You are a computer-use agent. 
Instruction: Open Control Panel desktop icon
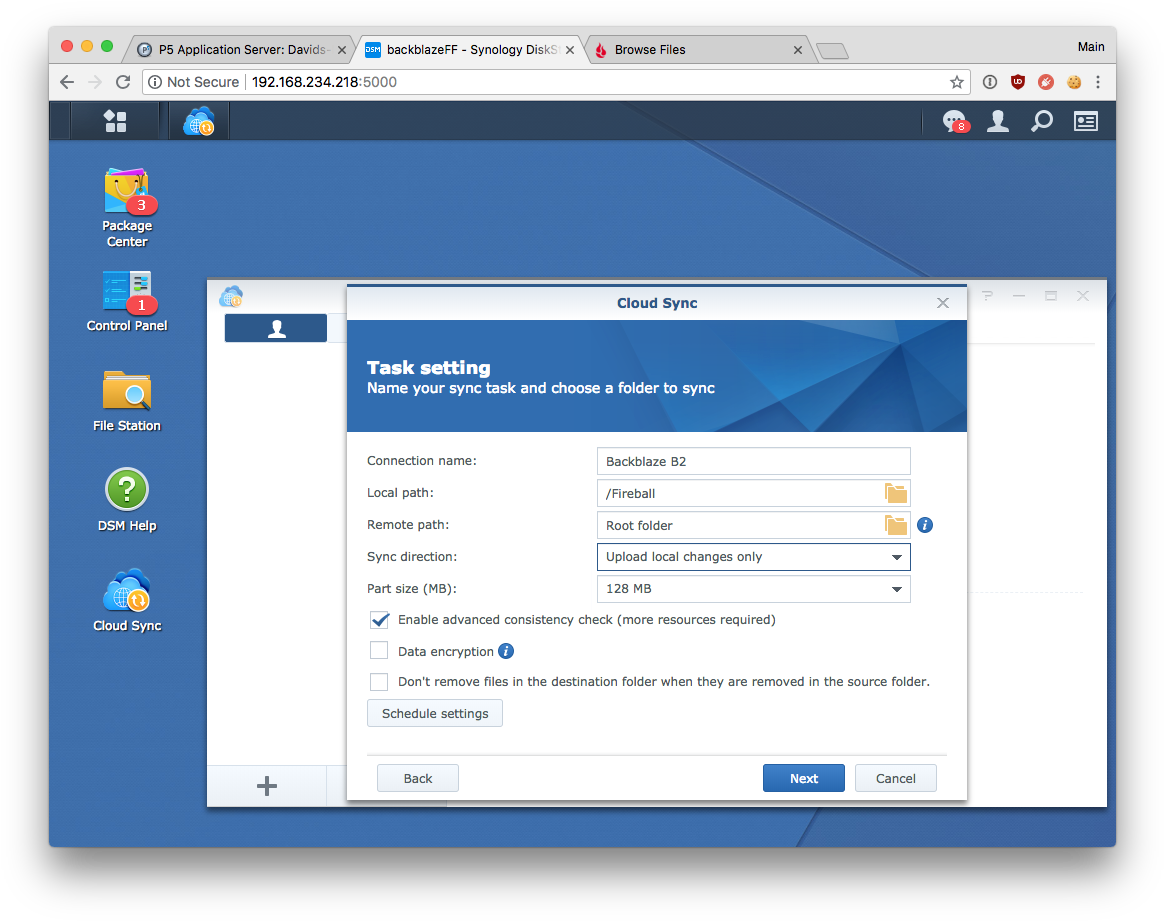point(127,301)
